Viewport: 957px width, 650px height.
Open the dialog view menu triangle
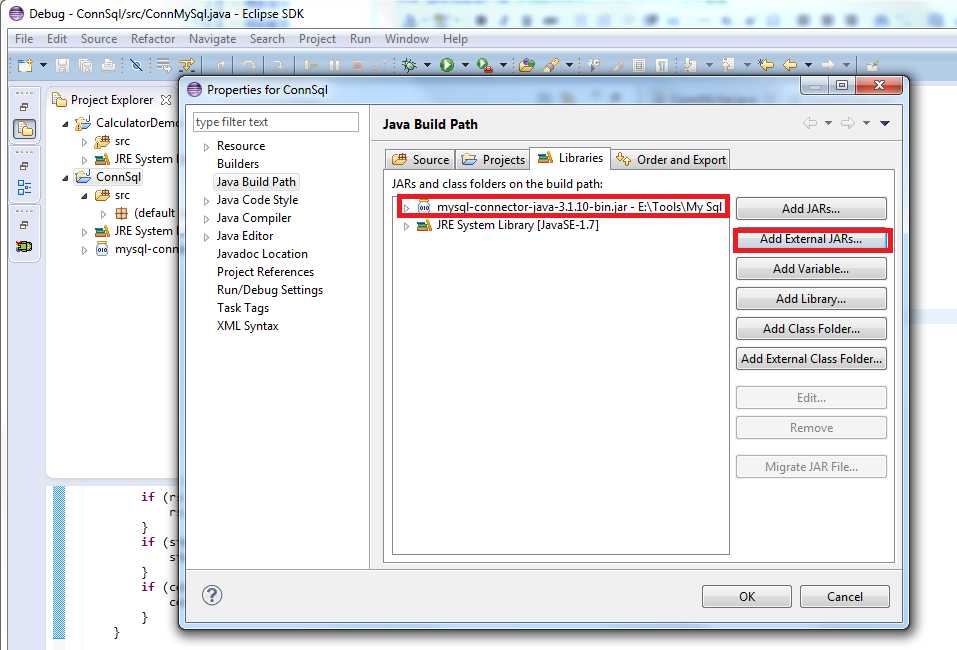pyautogui.click(x=884, y=123)
